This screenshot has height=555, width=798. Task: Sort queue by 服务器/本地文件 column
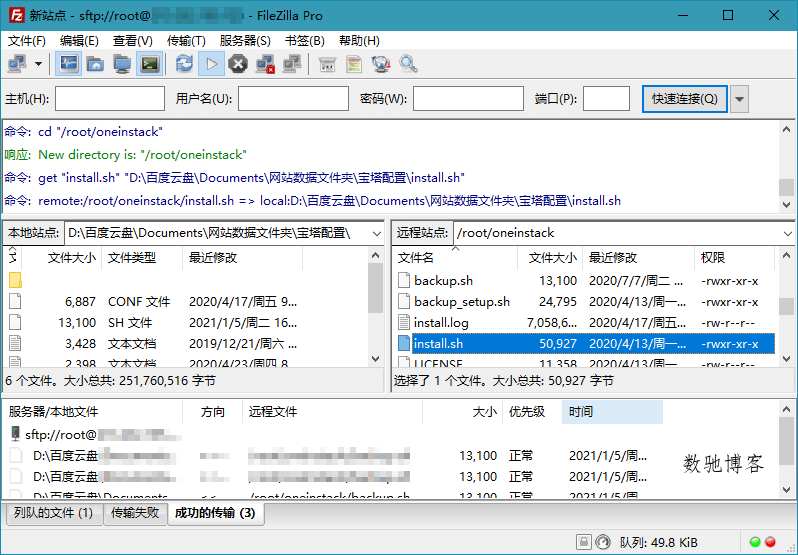click(93, 412)
